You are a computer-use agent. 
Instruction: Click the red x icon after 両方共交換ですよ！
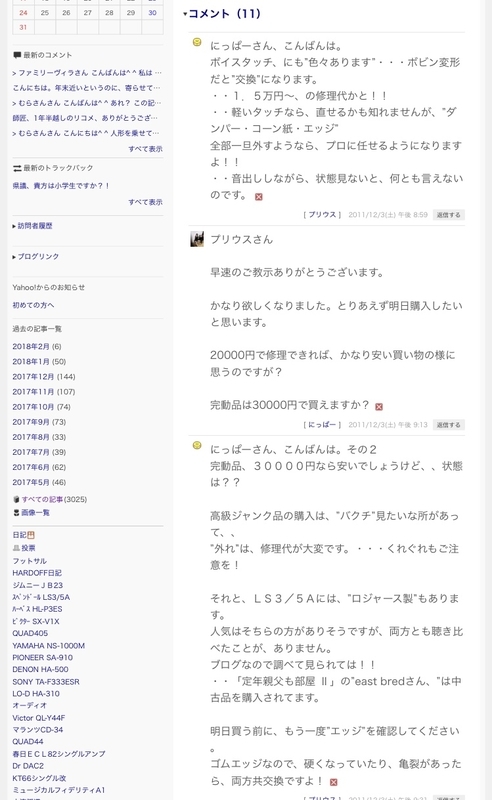pos(334,782)
